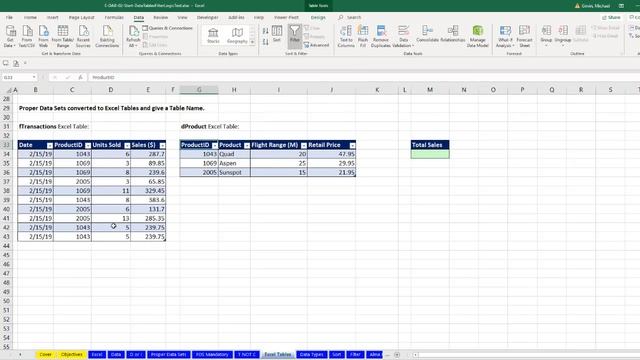The width and height of the screenshot is (640, 360).
Task: Open the Cover sheet tab
Action: 46,354
